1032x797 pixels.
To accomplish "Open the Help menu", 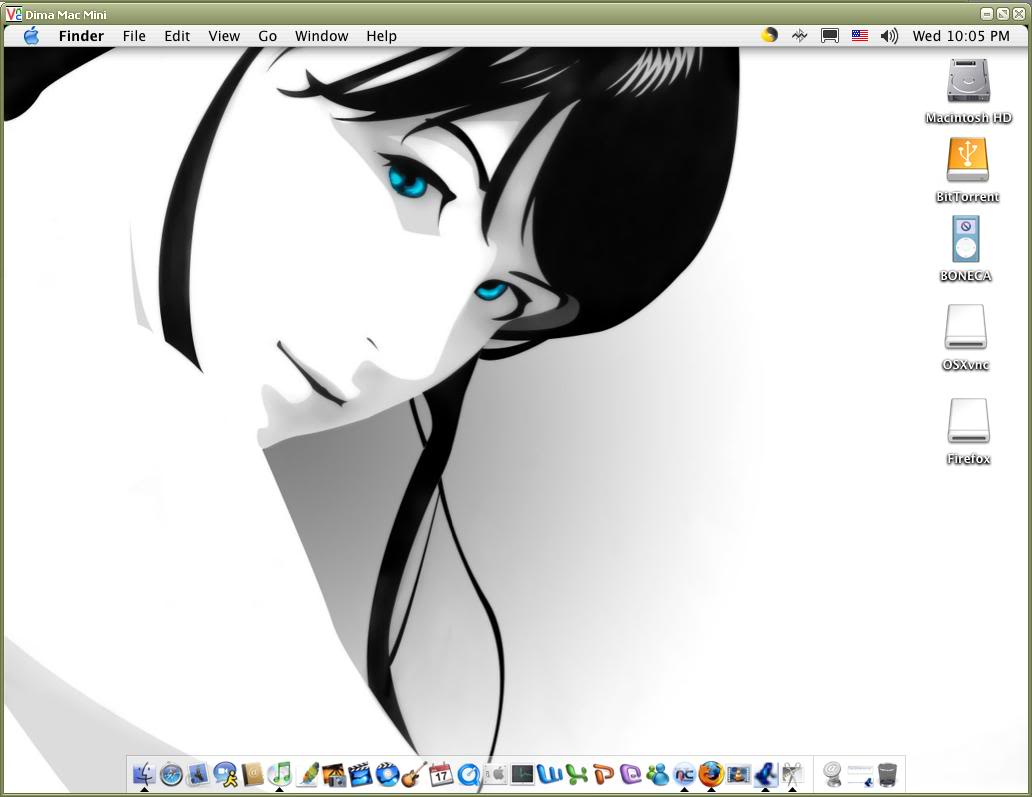I will (x=381, y=36).
